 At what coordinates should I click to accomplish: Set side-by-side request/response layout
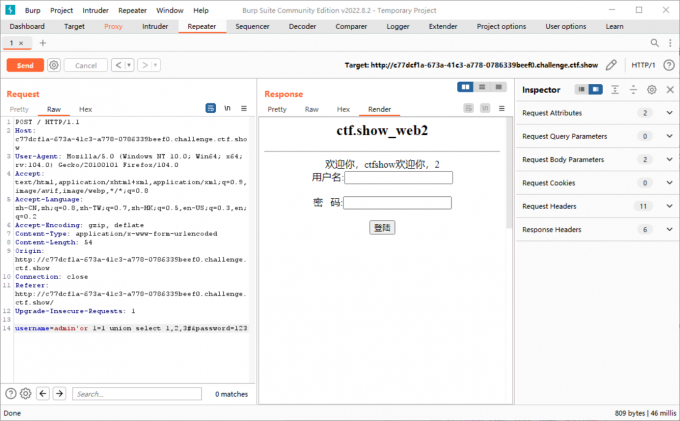pos(465,87)
